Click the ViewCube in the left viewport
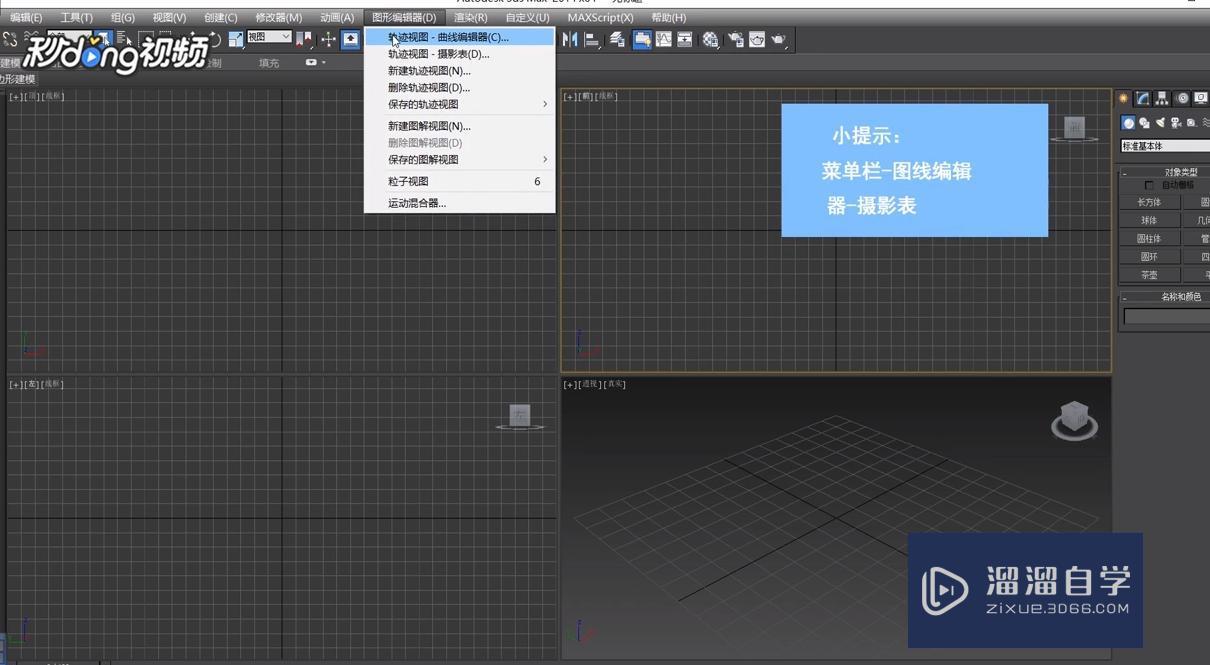The height and width of the screenshot is (665, 1210). click(519, 416)
